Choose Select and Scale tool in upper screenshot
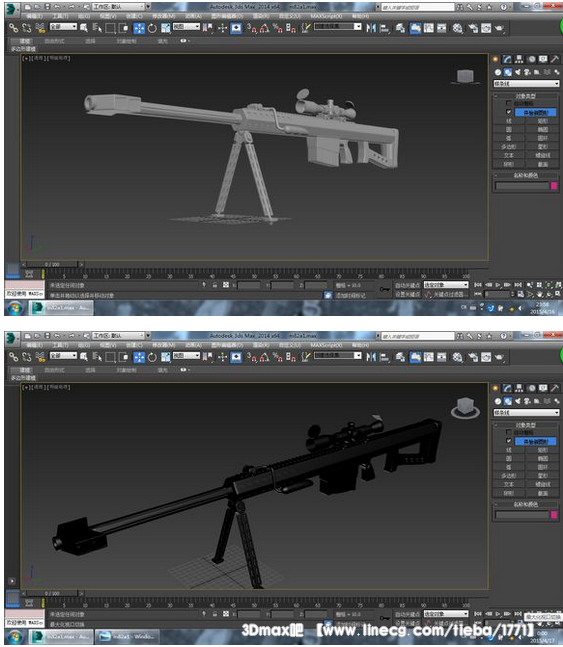 pyautogui.click(x=166, y=28)
